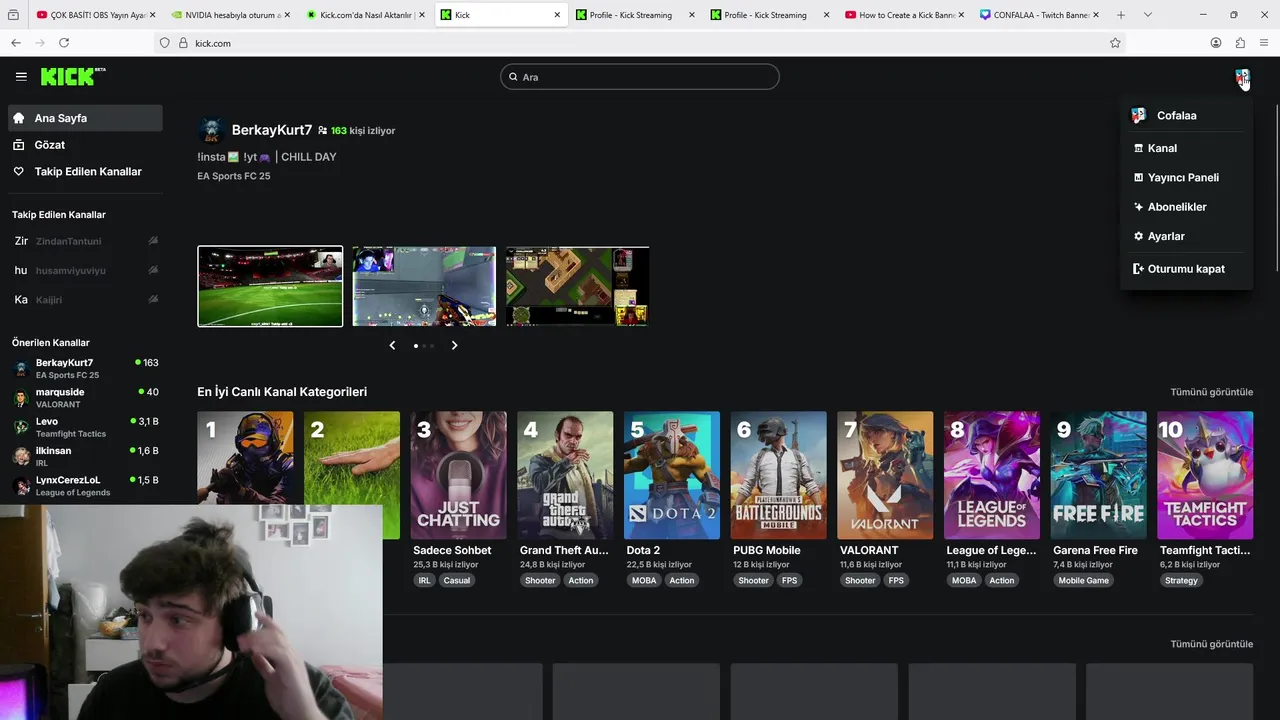Screen dimensions: 1280x720
Task: Open Gözat in sidebar
Action: [85, 145]
